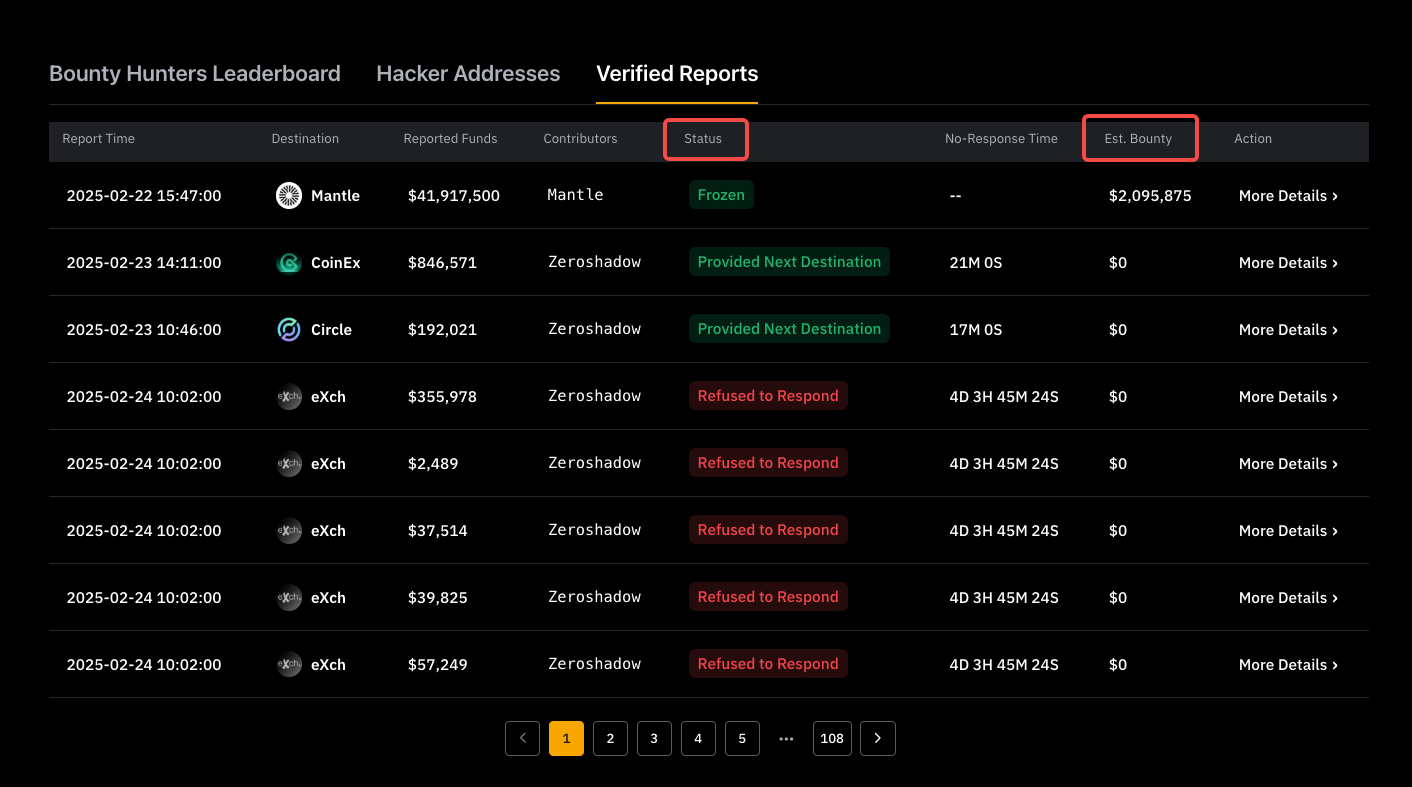Click eXch logo in the $355,978 row

pos(289,397)
